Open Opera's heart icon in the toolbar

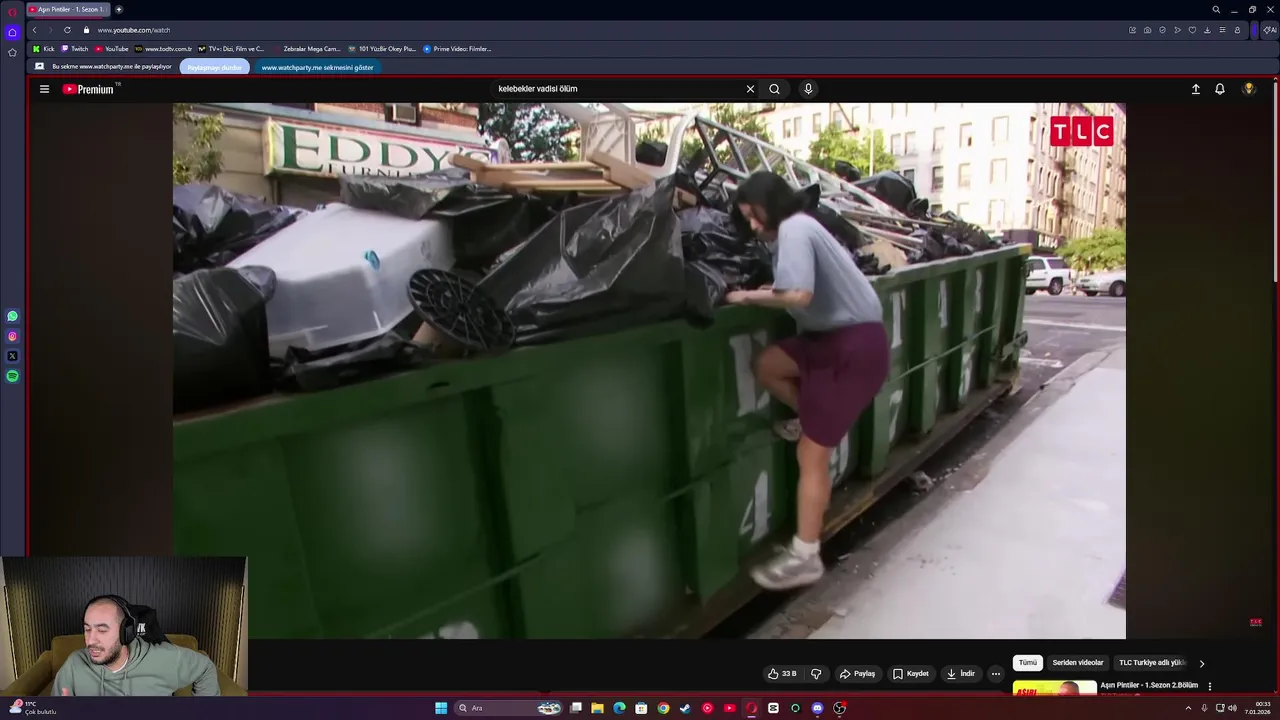pyautogui.click(x=1192, y=30)
